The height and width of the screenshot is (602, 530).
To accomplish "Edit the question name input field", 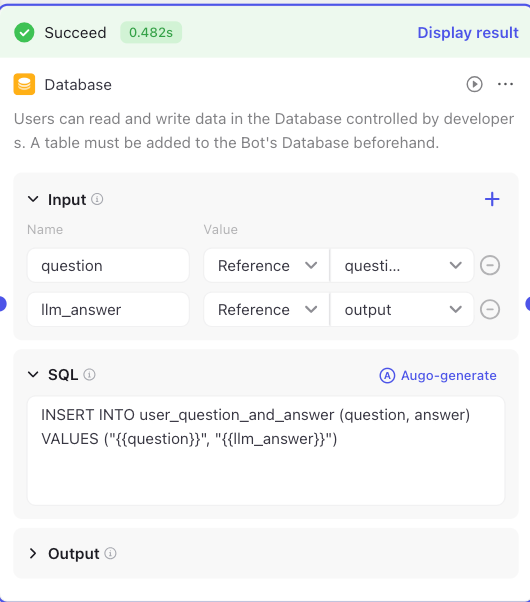I will (x=108, y=265).
